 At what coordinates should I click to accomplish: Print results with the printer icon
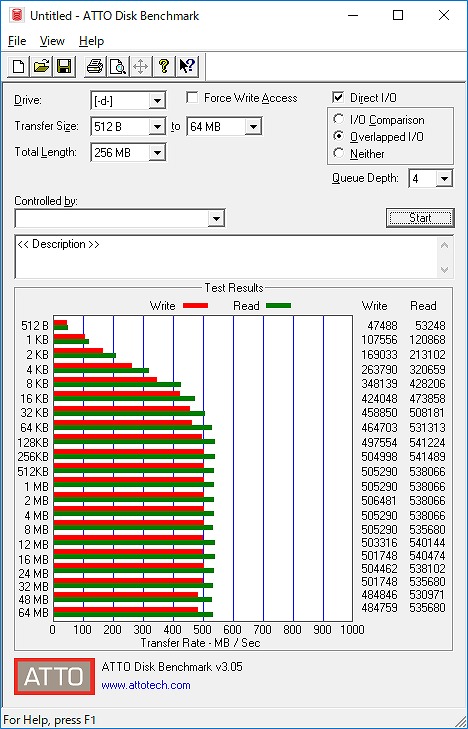click(95, 66)
